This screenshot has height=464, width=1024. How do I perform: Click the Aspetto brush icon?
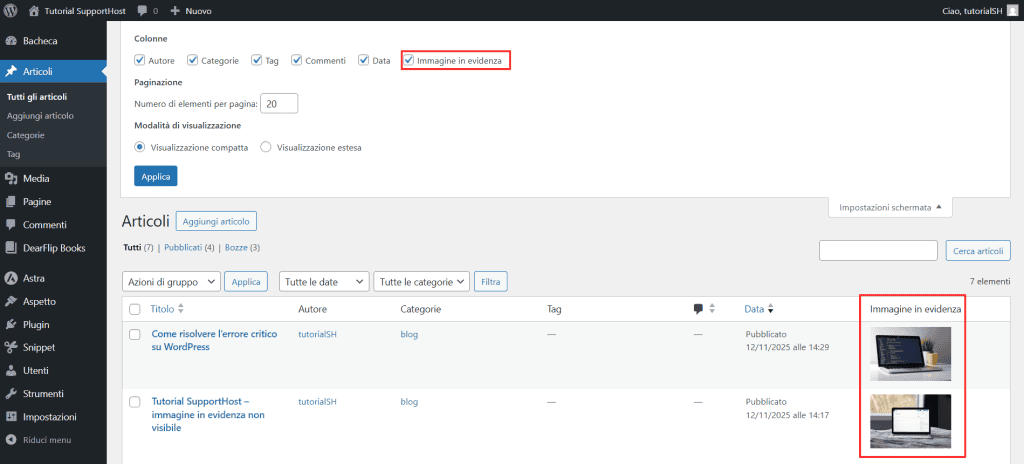[10, 301]
